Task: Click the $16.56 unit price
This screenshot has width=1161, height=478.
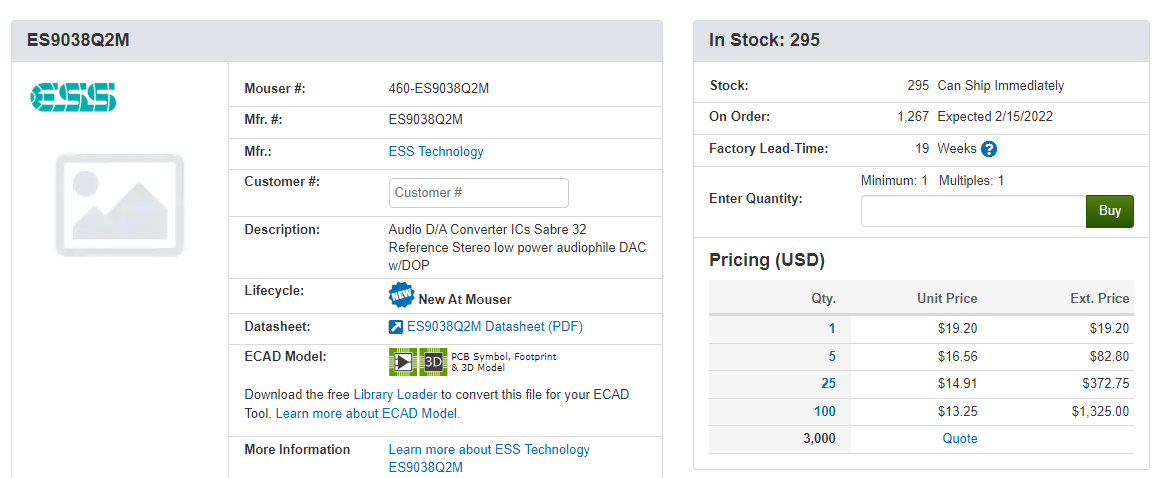Action: (x=958, y=357)
